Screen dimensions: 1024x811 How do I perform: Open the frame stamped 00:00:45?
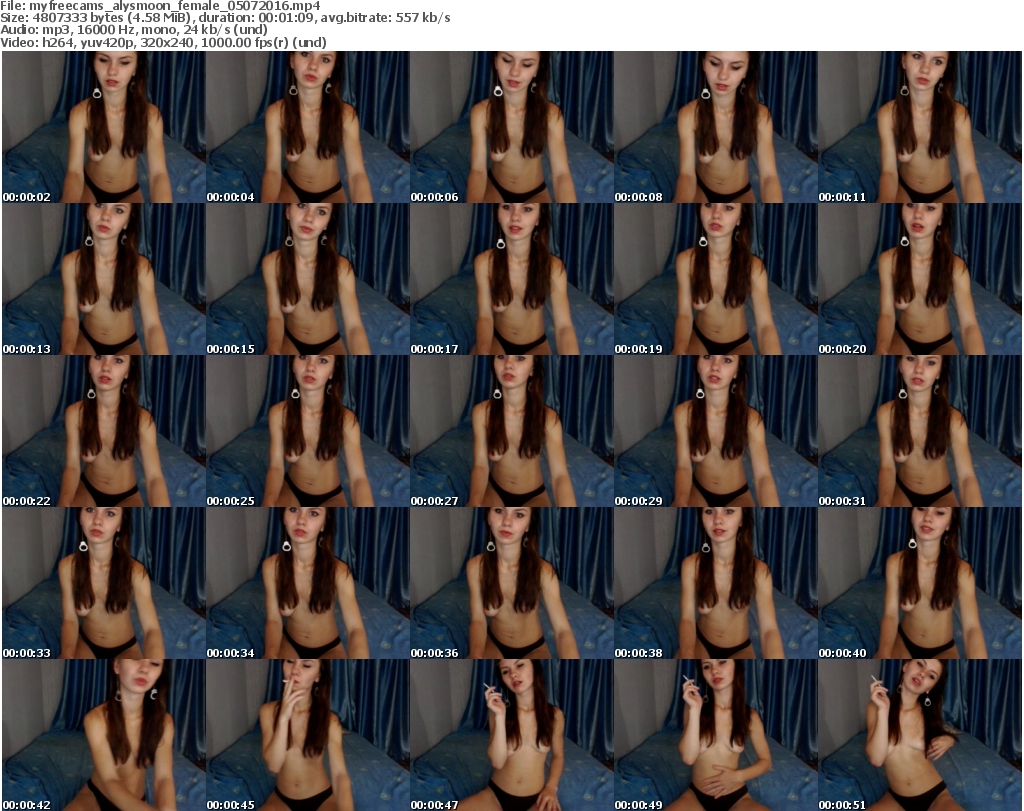pos(308,735)
